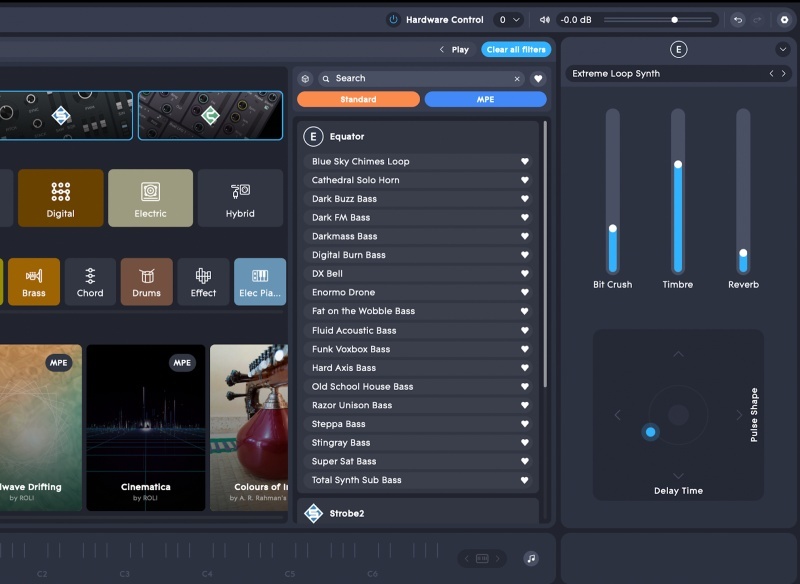Choose the Hybrid category icon tile
The height and width of the screenshot is (584, 800).
[240, 198]
